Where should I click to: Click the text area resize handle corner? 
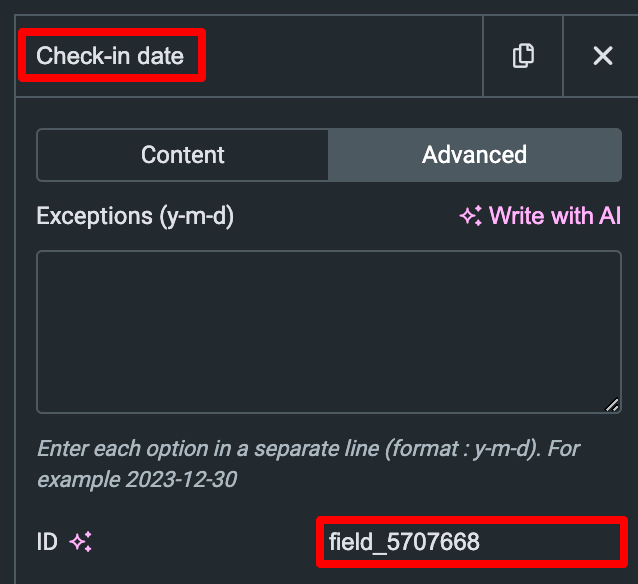click(612, 405)
